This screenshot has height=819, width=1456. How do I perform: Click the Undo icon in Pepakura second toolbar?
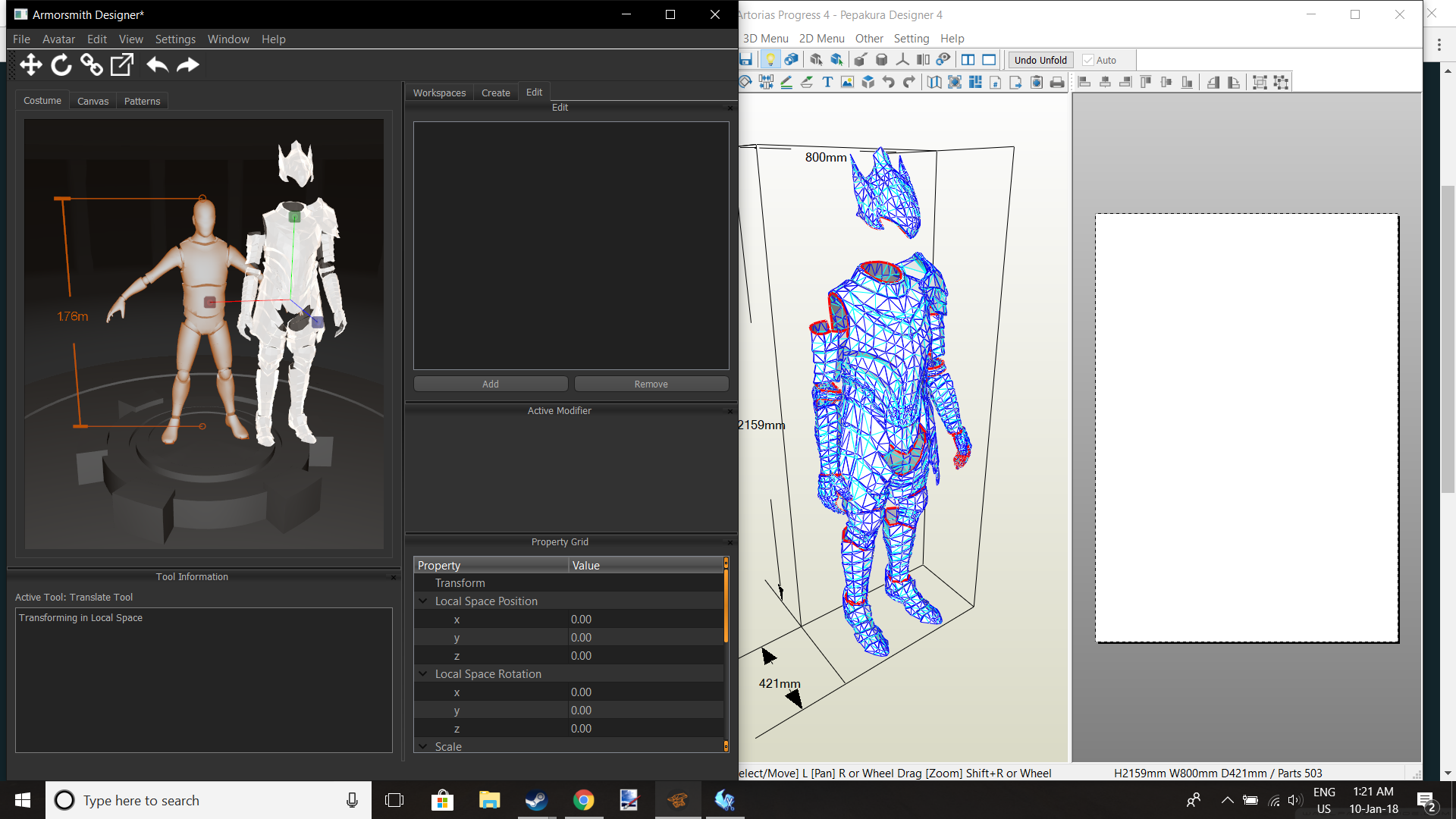pos(889,82)
